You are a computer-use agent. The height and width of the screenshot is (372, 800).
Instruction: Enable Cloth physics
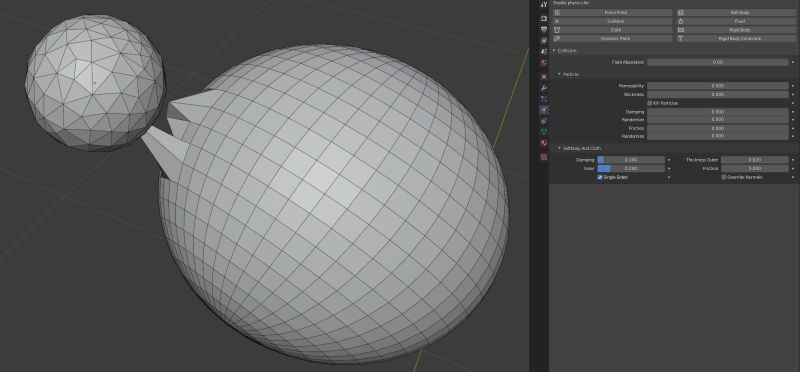click(x=613, y=30)
